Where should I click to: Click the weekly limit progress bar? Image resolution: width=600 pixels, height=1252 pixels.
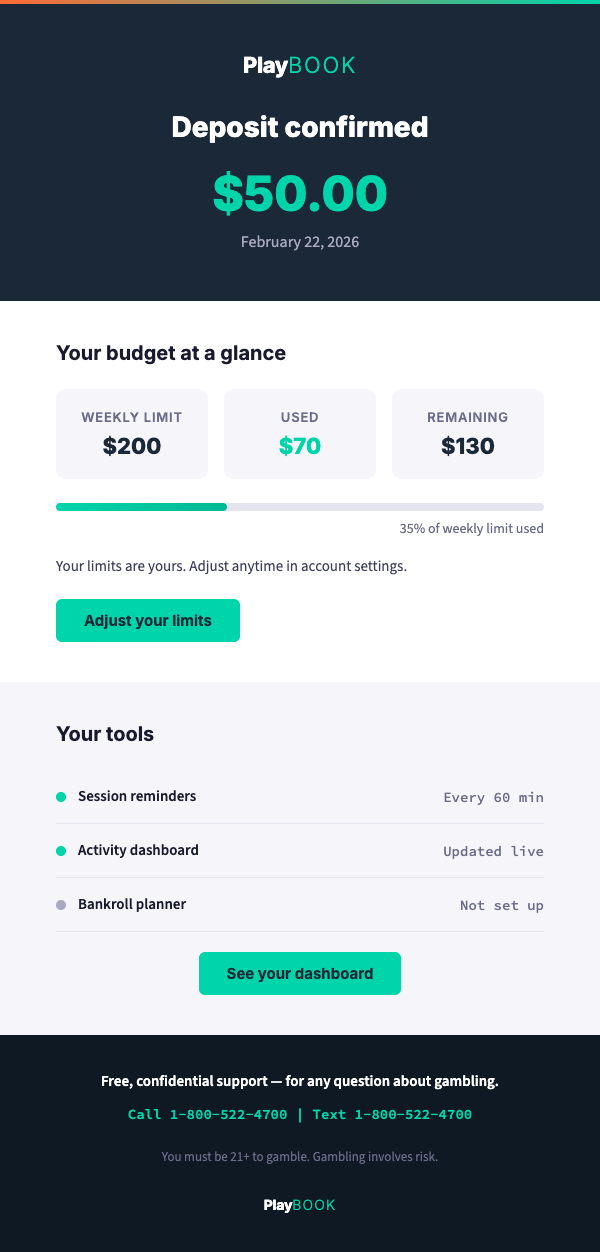tap(300, 507)
